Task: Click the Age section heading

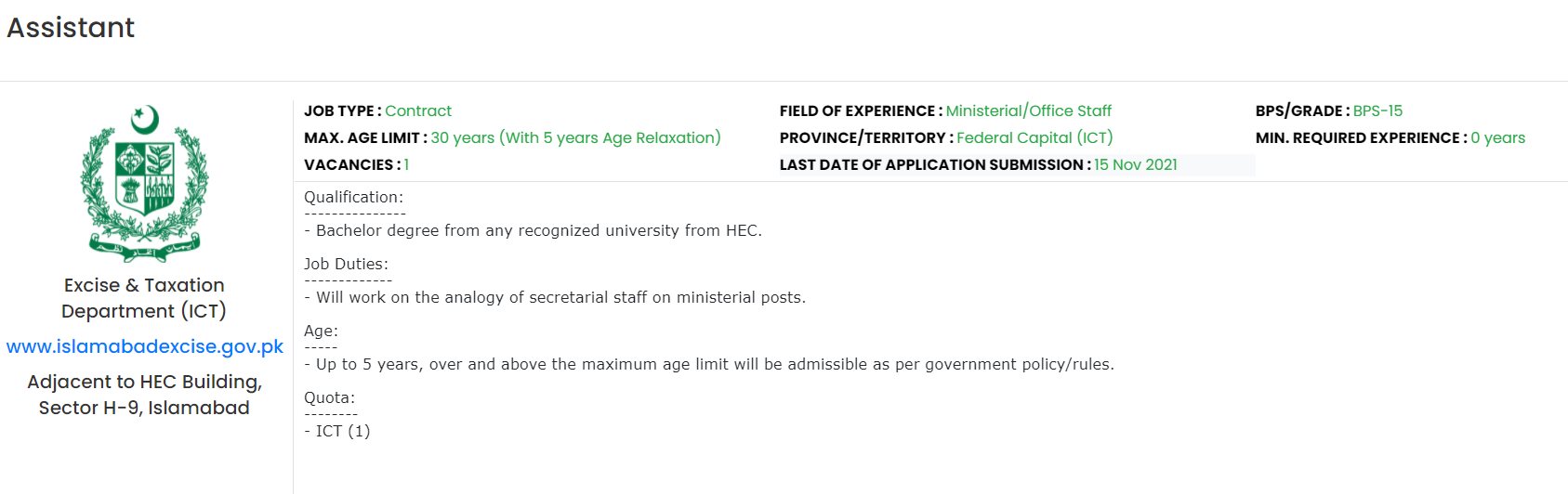Action: [x=321, y=331]
